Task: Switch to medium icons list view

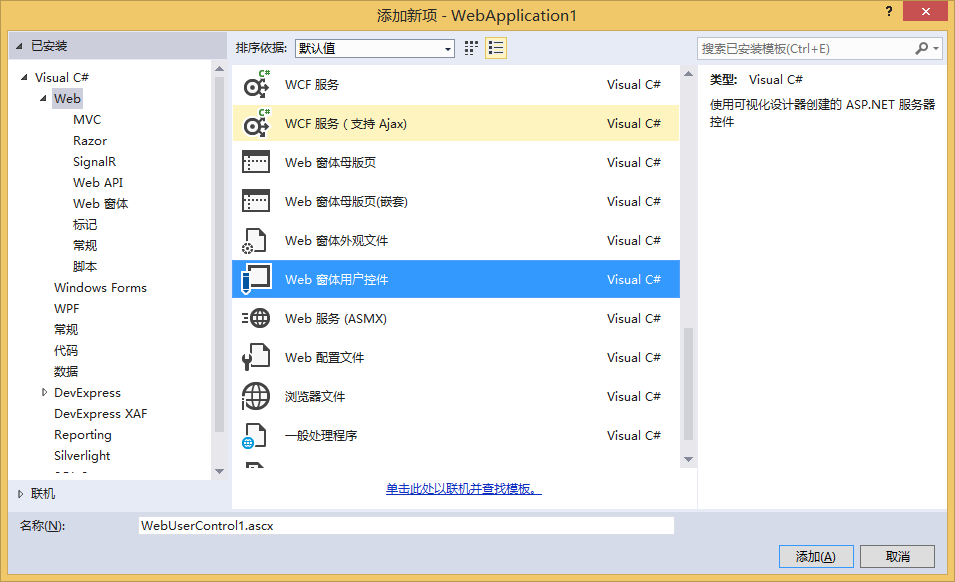Action: (496, 48)
